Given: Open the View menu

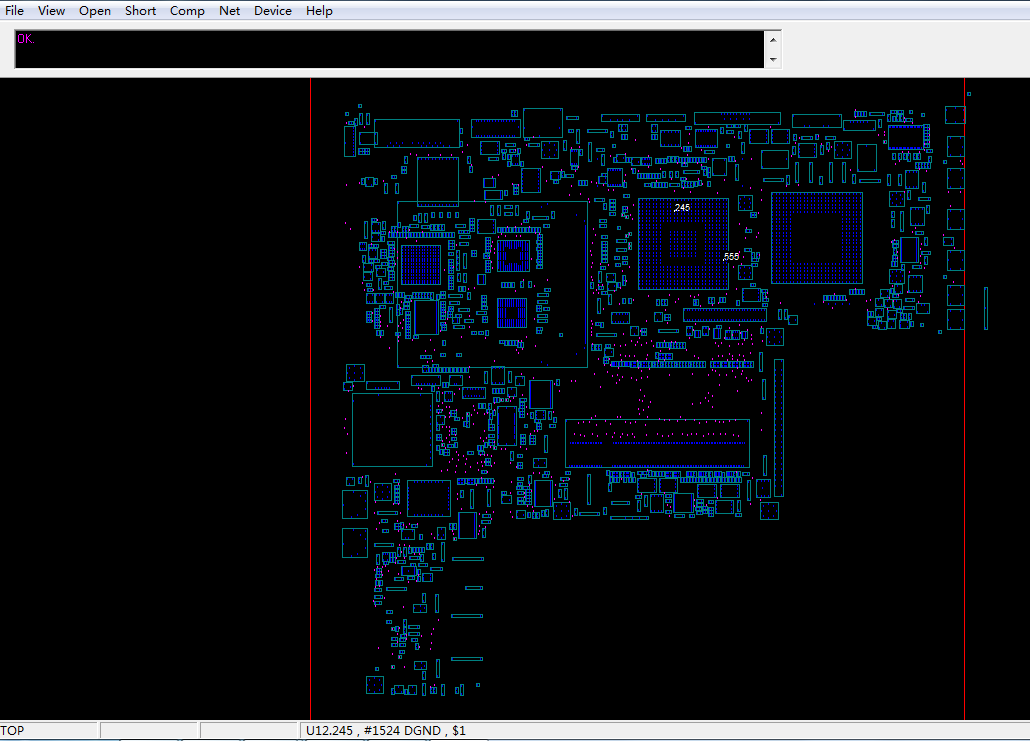Looking at the screenshot, I should tap(51, 11).
